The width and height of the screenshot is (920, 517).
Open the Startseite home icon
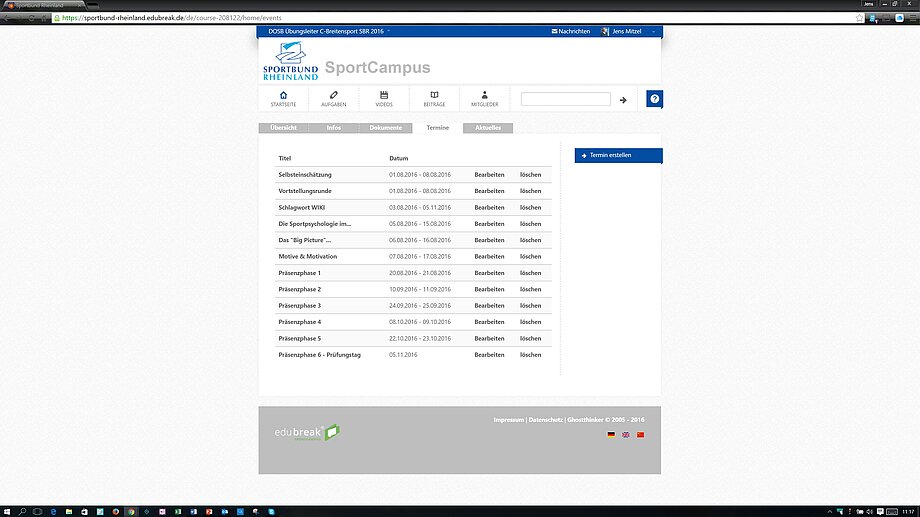click(283, 95)
